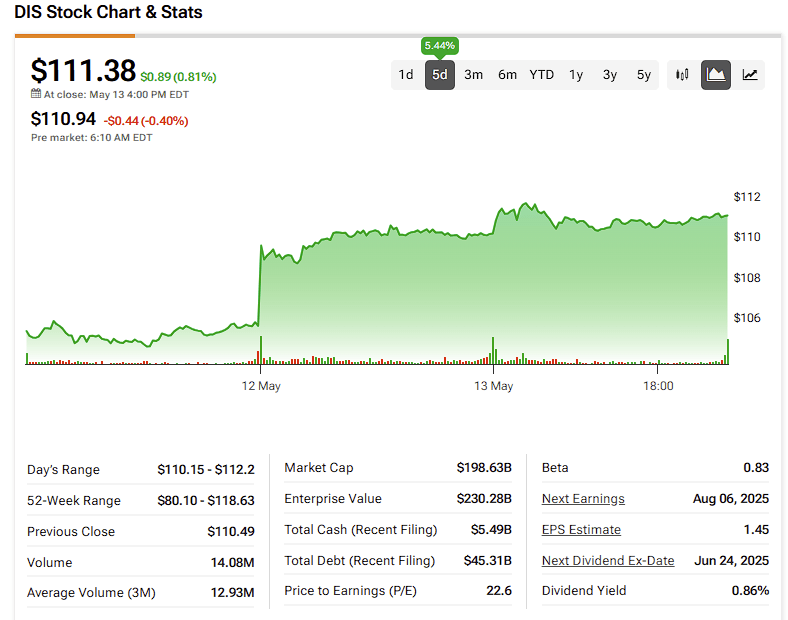Switch to candlestick chart type
The width and height of the screenshot is (788, 620).
click(682, 75)
